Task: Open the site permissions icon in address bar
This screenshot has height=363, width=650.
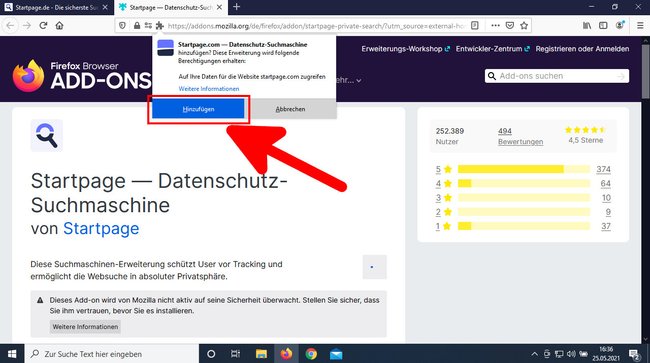Action: [148, 26]
